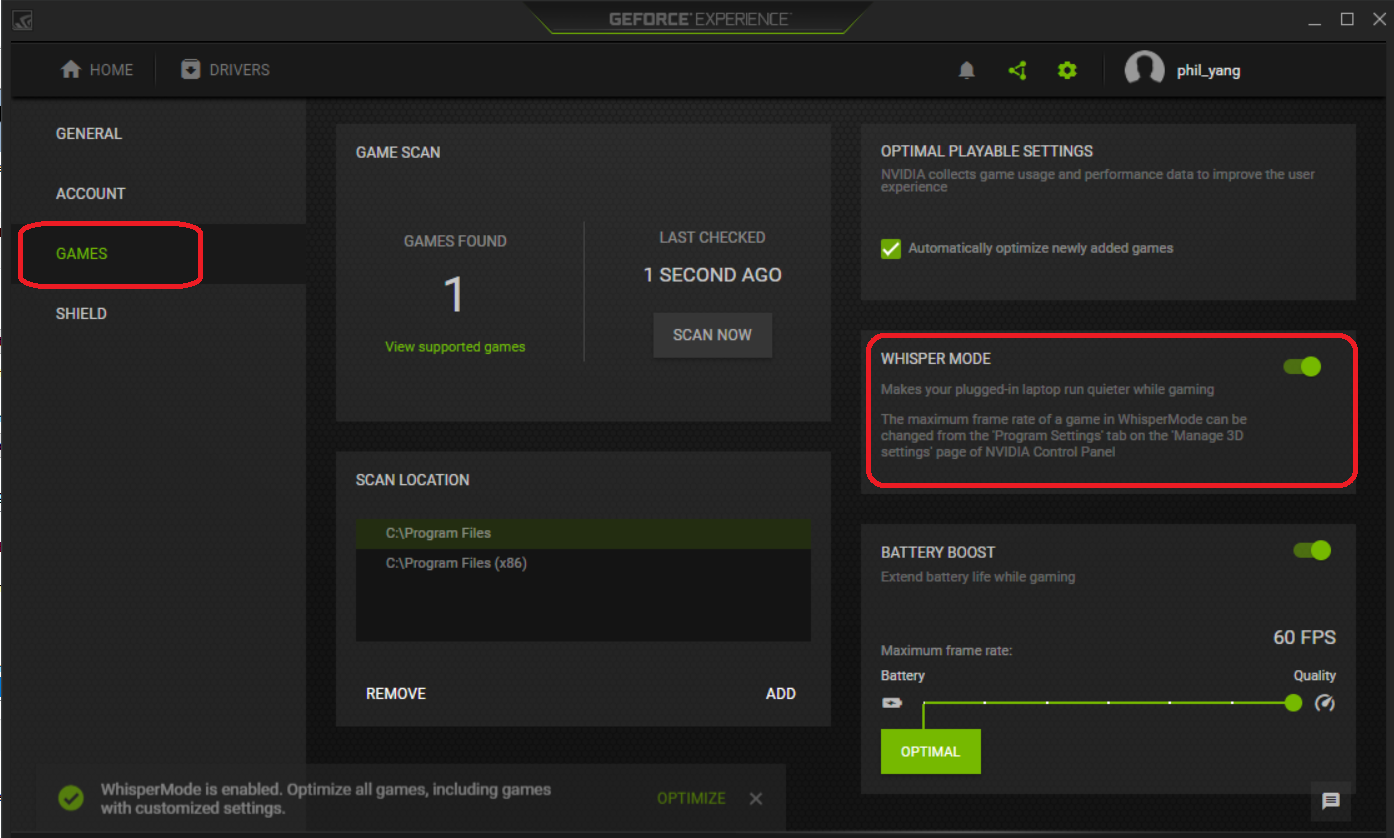Open the notifications bell
This screenshot has width=1394, height=838.
click(x=966, y=70)
